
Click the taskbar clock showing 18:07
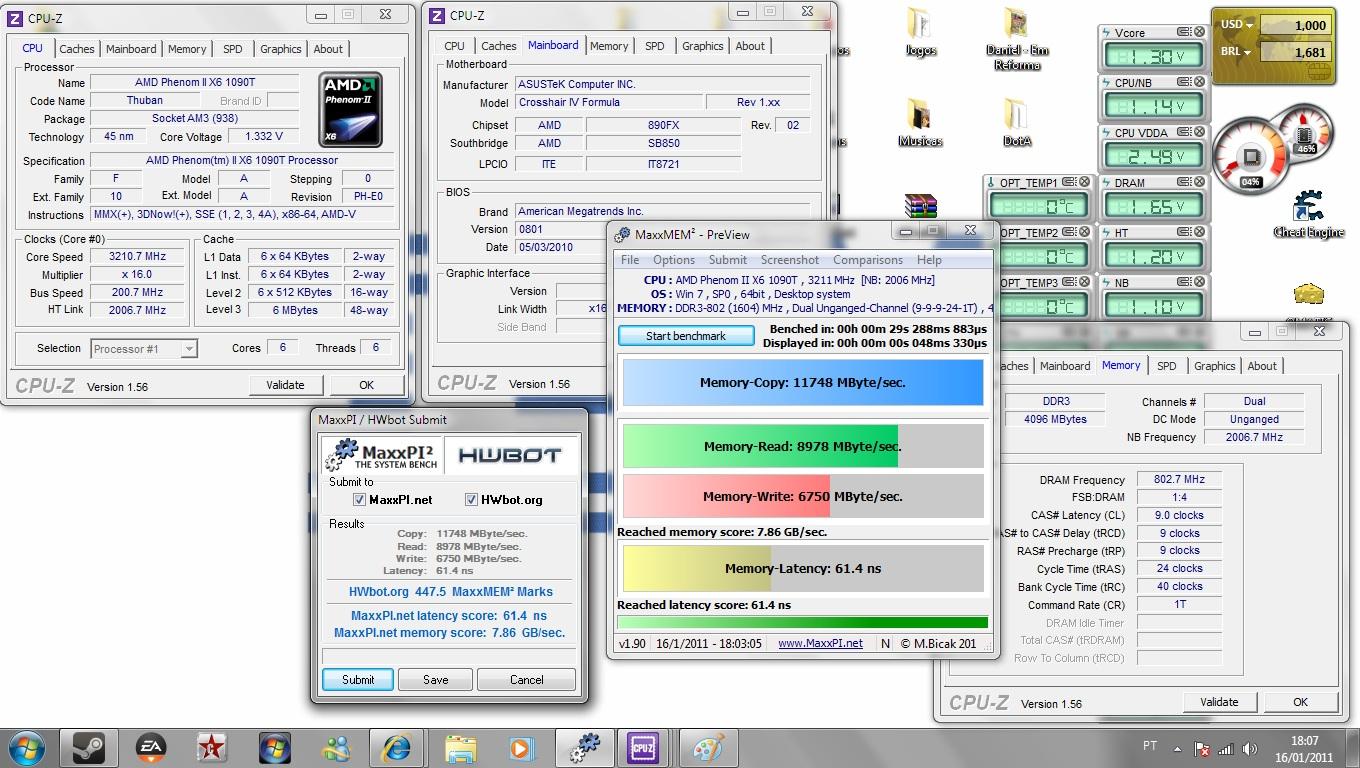click(x=1304, y=748)
